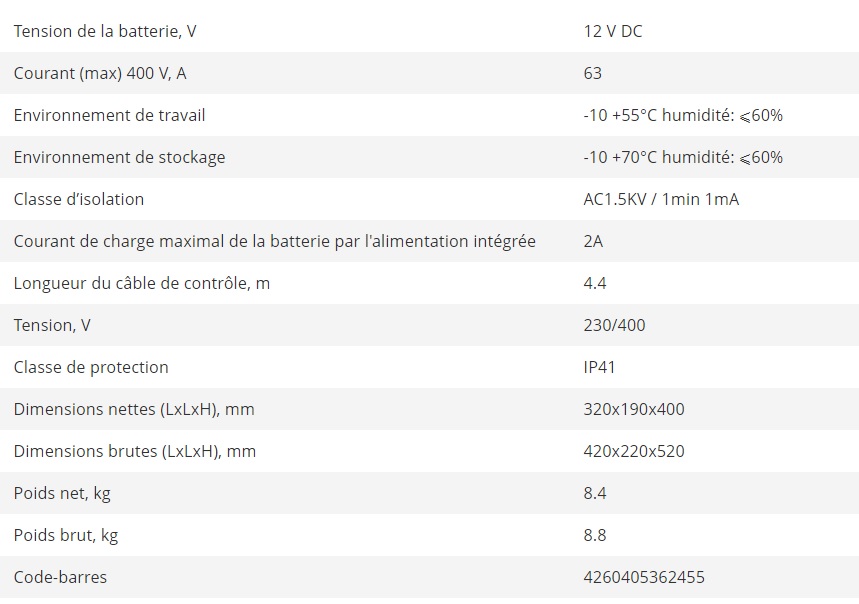The image size is (859, 604).
Task: Select the "12 V DC" value
Action: [x=612, y=31]
